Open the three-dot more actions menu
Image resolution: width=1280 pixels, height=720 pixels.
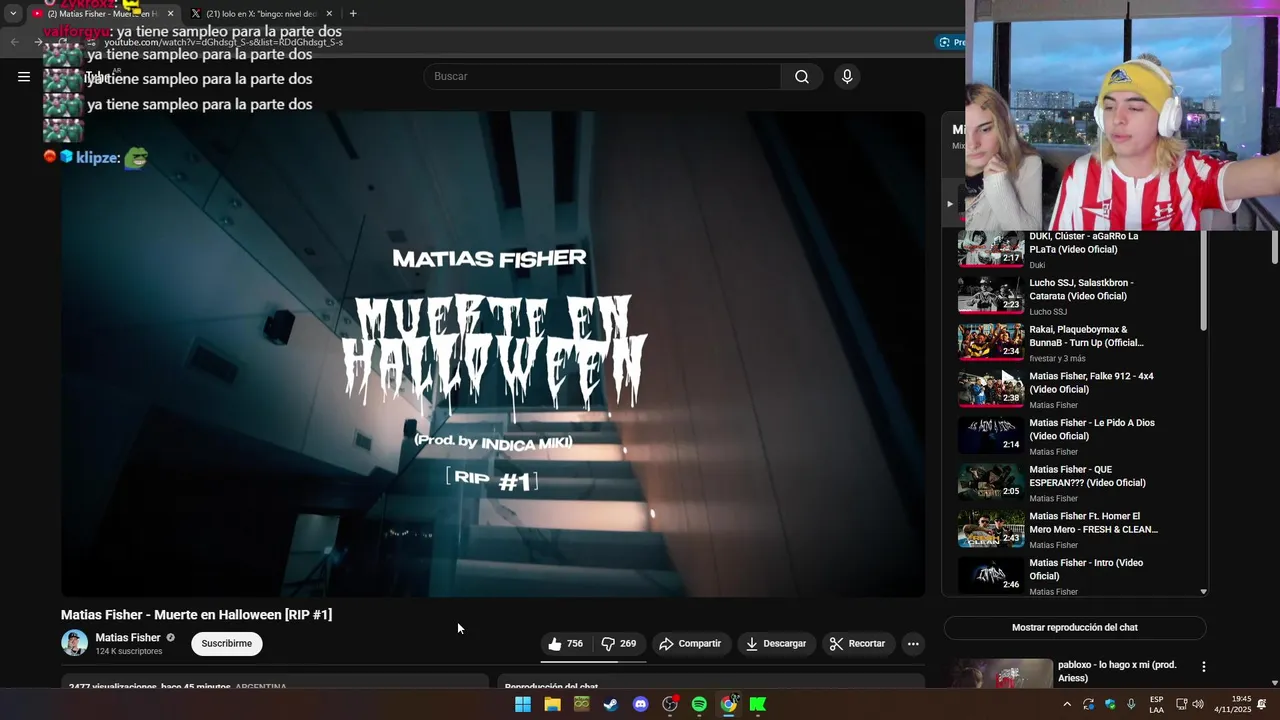point(913,644)
